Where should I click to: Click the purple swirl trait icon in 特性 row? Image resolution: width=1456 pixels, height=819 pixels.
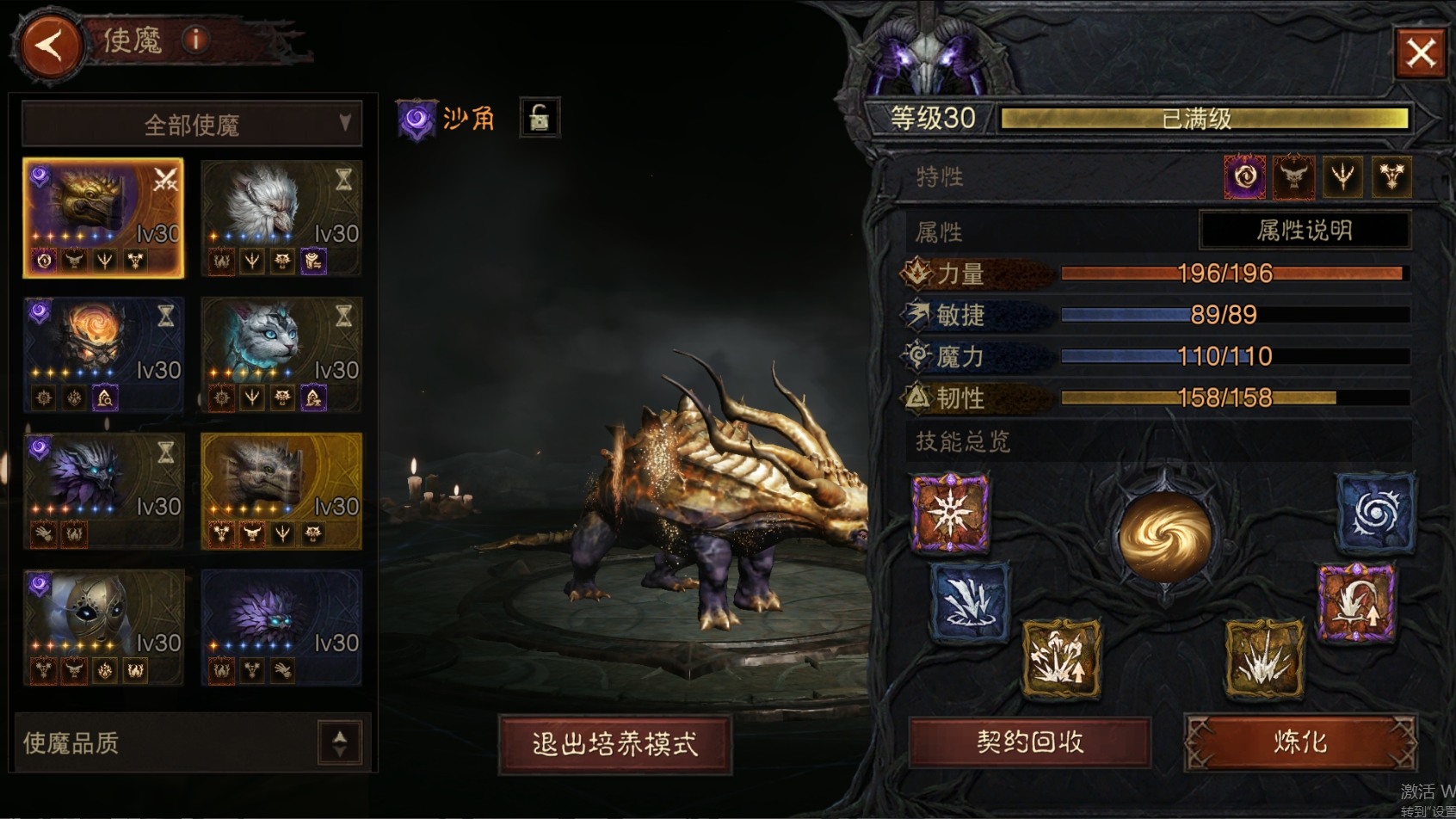pyautogui.click(x=1244, y=176)
